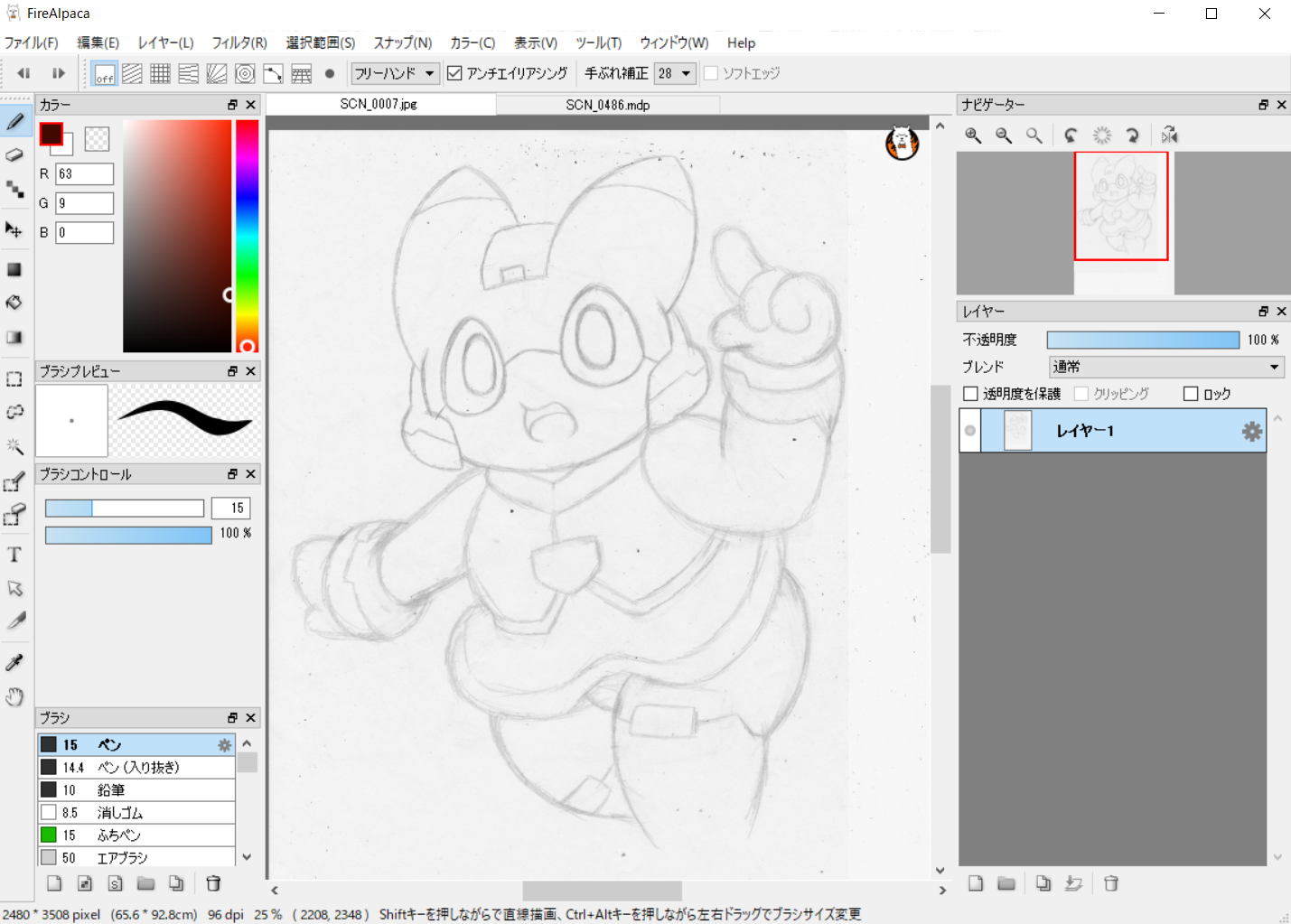Select the Divide/knife tool

14,621
